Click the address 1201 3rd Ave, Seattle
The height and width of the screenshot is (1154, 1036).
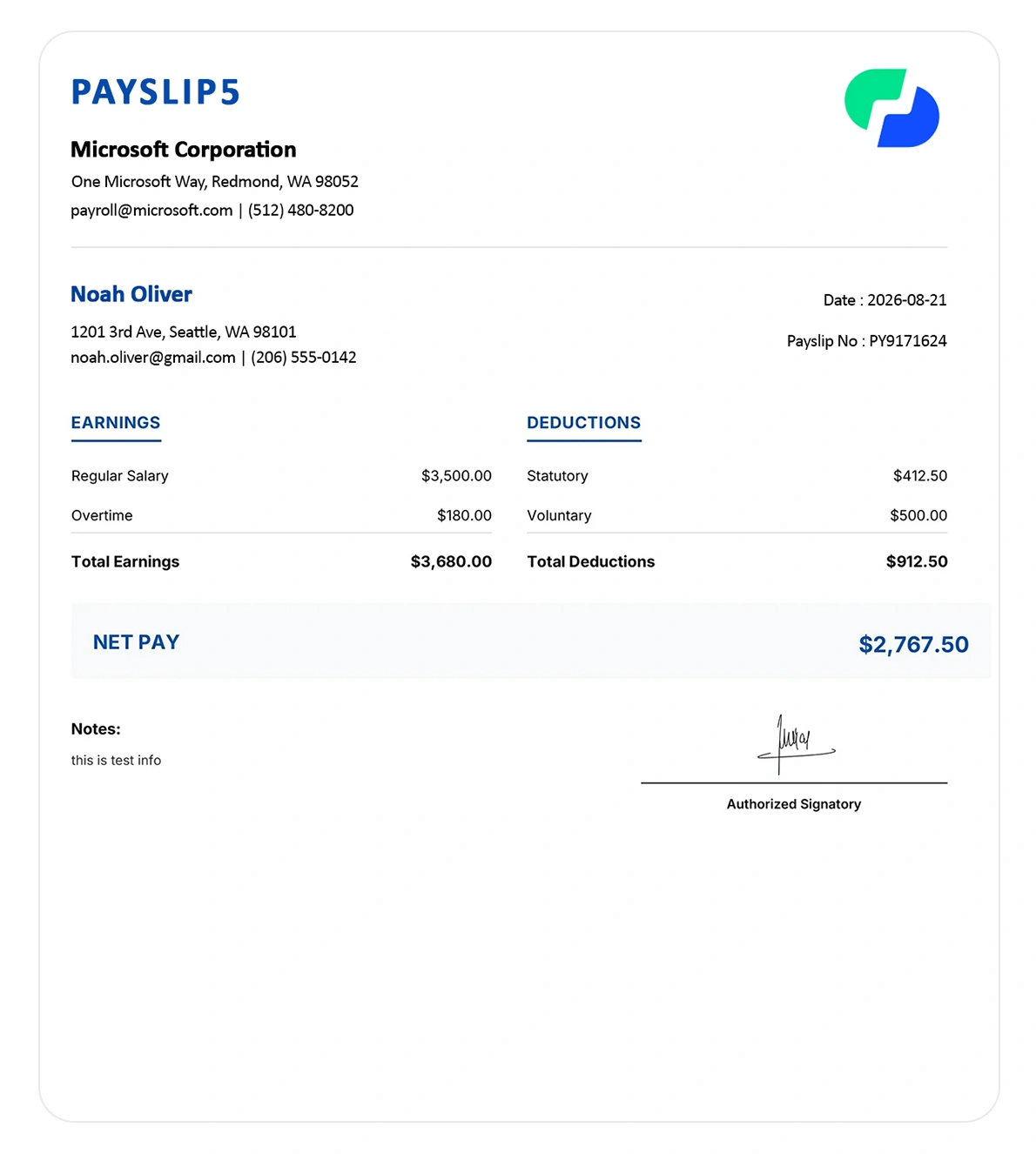click(184, 332)
